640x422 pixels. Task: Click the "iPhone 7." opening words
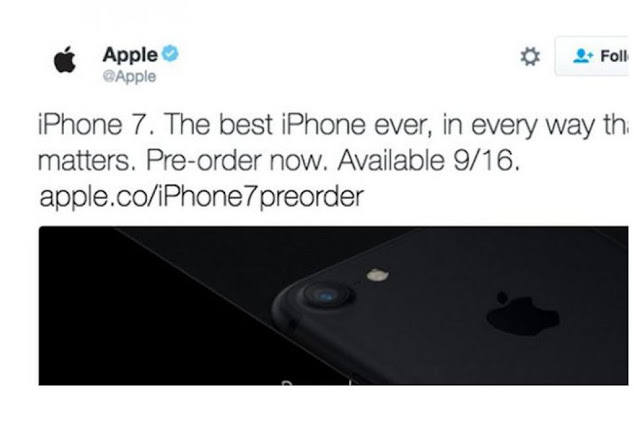click(96, 124)
